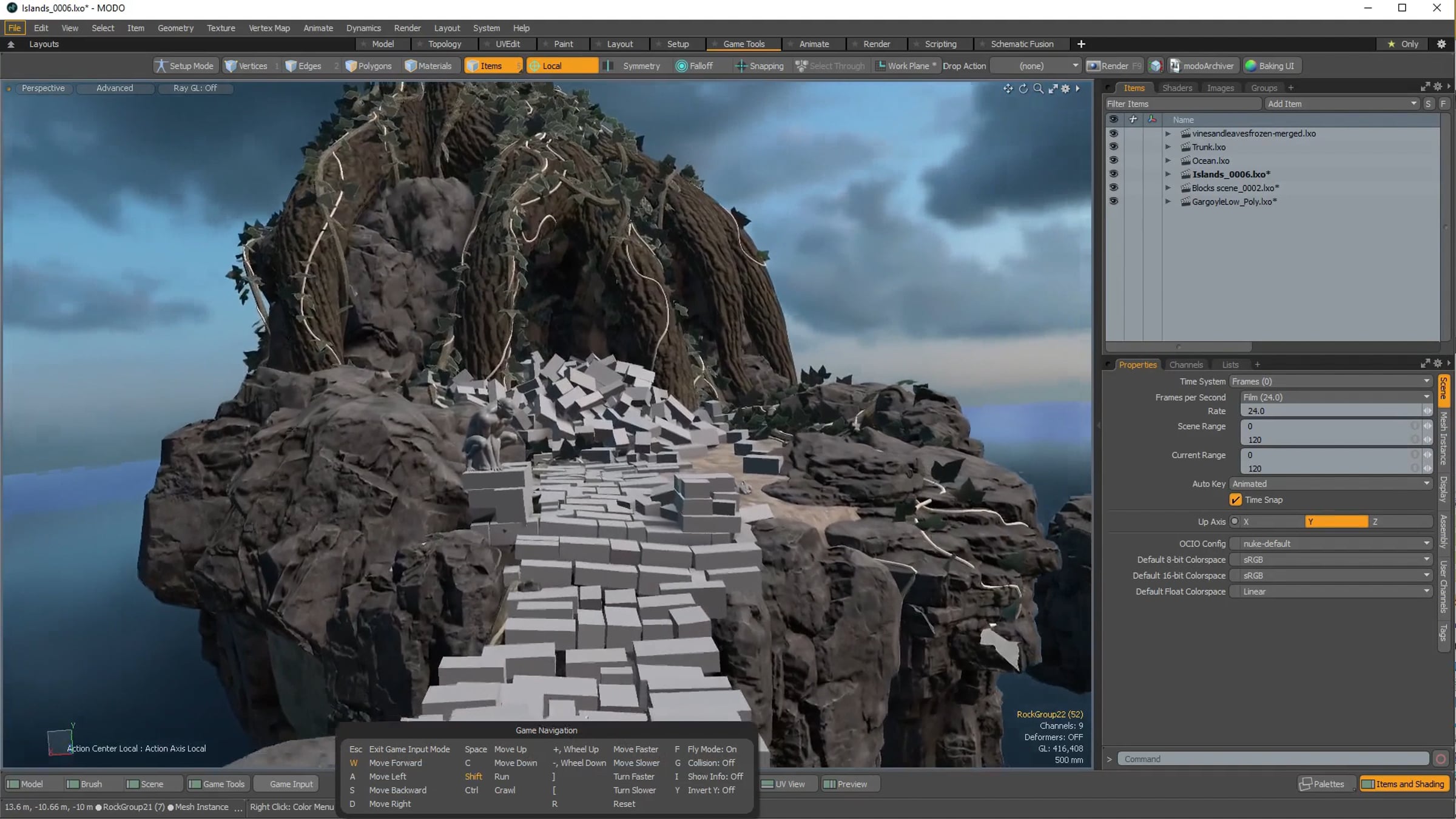Switch to Materials selection mode
This screenshot has width=1456, height=819.
point(428,66)
